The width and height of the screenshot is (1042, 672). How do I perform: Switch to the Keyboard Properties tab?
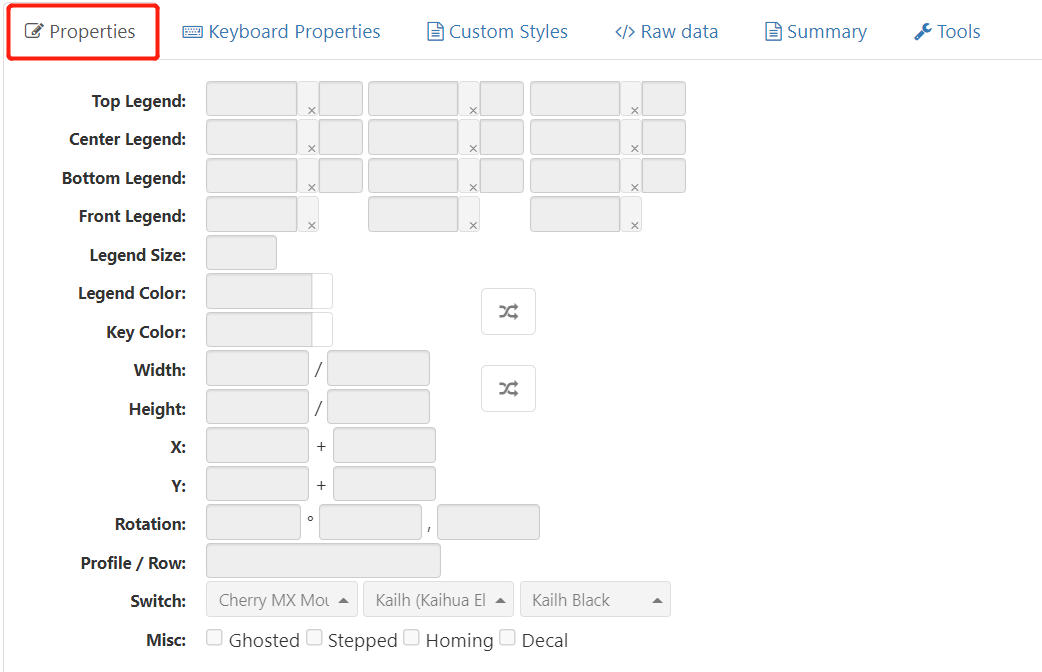(x=281, y=32)
